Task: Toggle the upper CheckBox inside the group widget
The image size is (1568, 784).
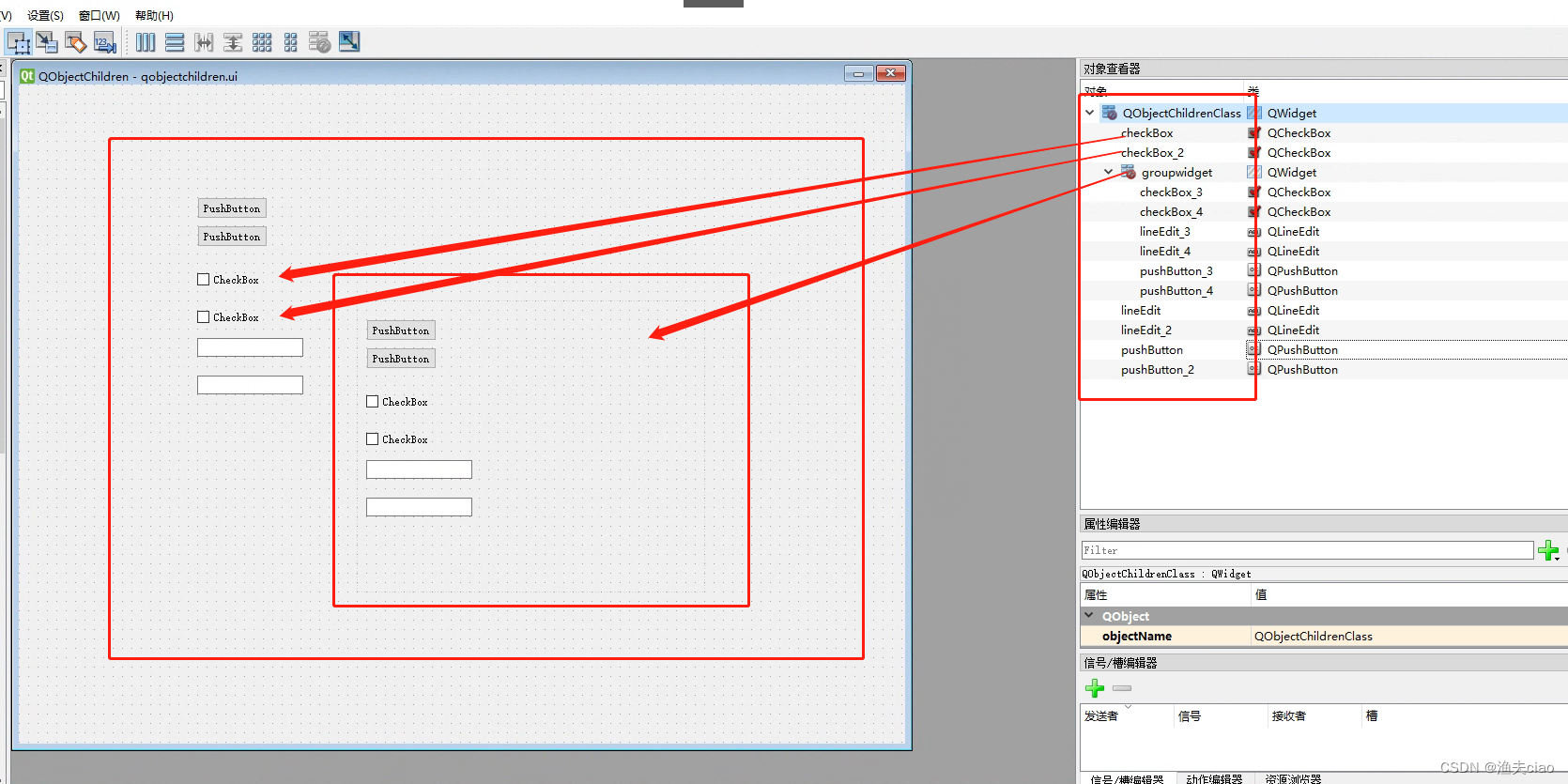Action: 372,401
